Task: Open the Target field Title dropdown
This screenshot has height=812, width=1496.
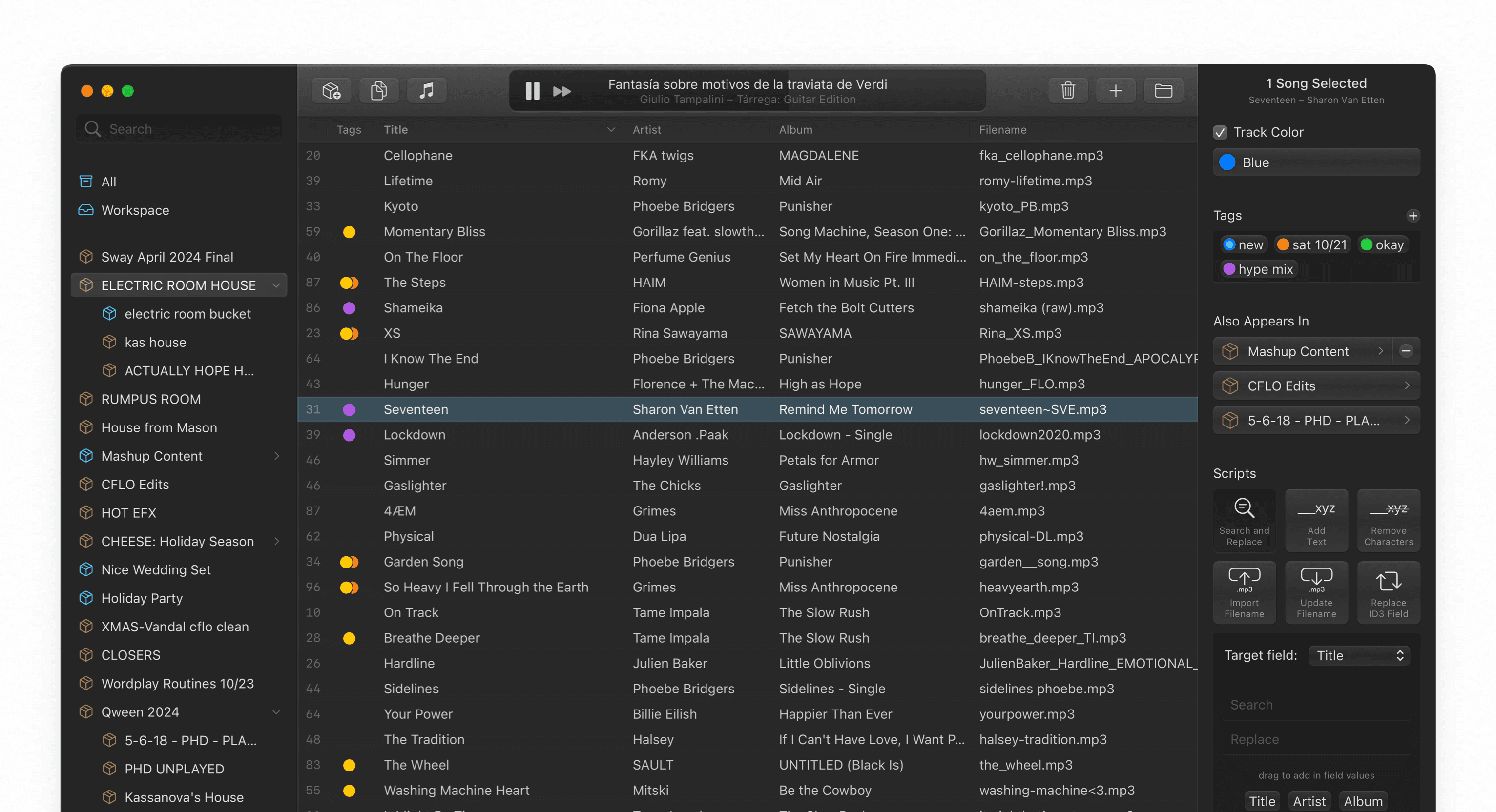Action: 1359,656
